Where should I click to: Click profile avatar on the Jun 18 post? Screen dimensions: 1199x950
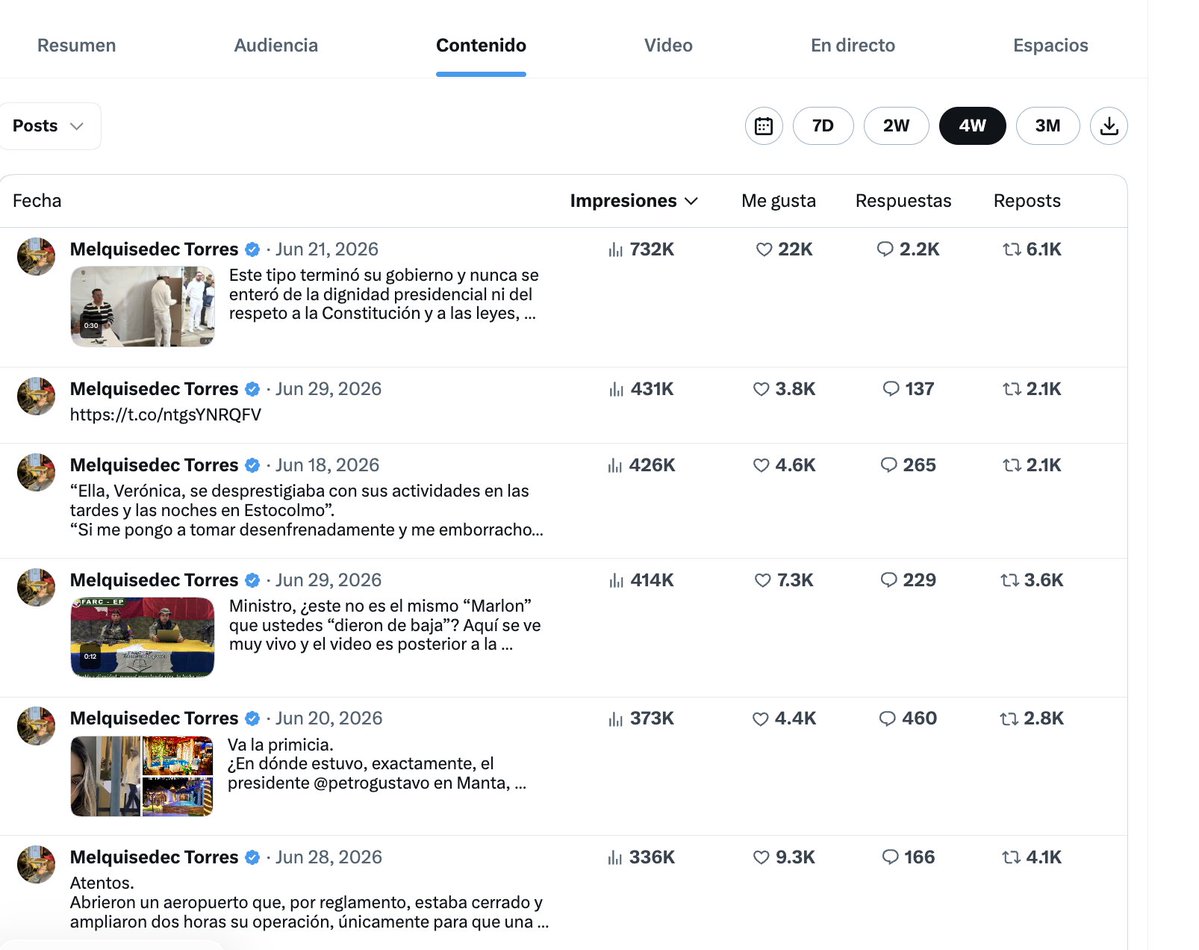pyautogui.click(x=36, y=472)
